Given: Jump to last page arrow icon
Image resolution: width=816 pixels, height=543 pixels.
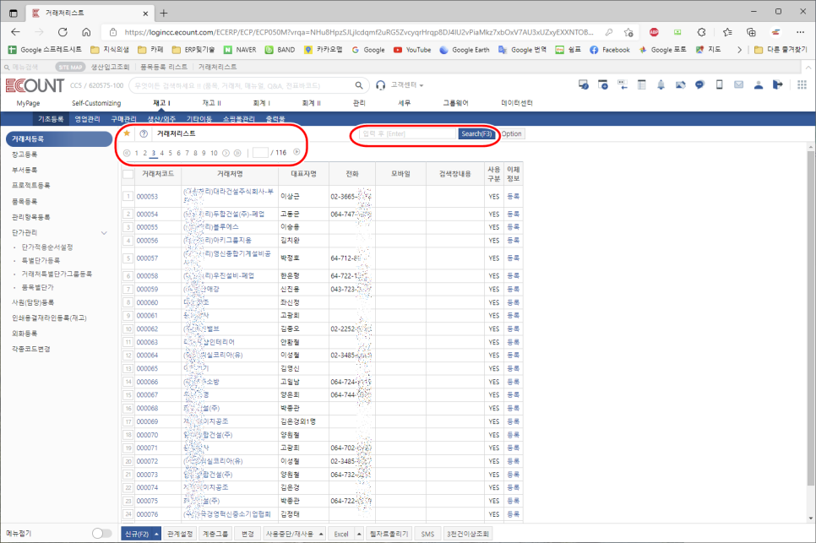Looking at the screenshot, I should (x=237, y=153).
